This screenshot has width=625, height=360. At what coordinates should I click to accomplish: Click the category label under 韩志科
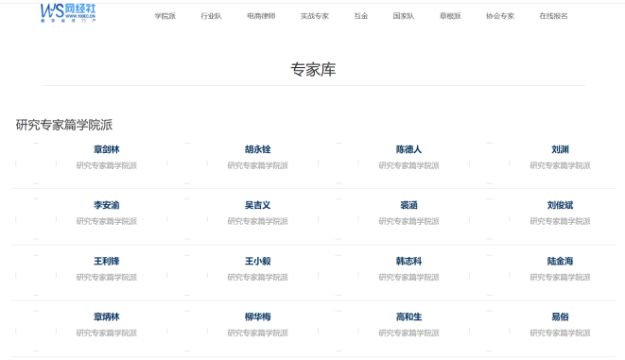409,277
